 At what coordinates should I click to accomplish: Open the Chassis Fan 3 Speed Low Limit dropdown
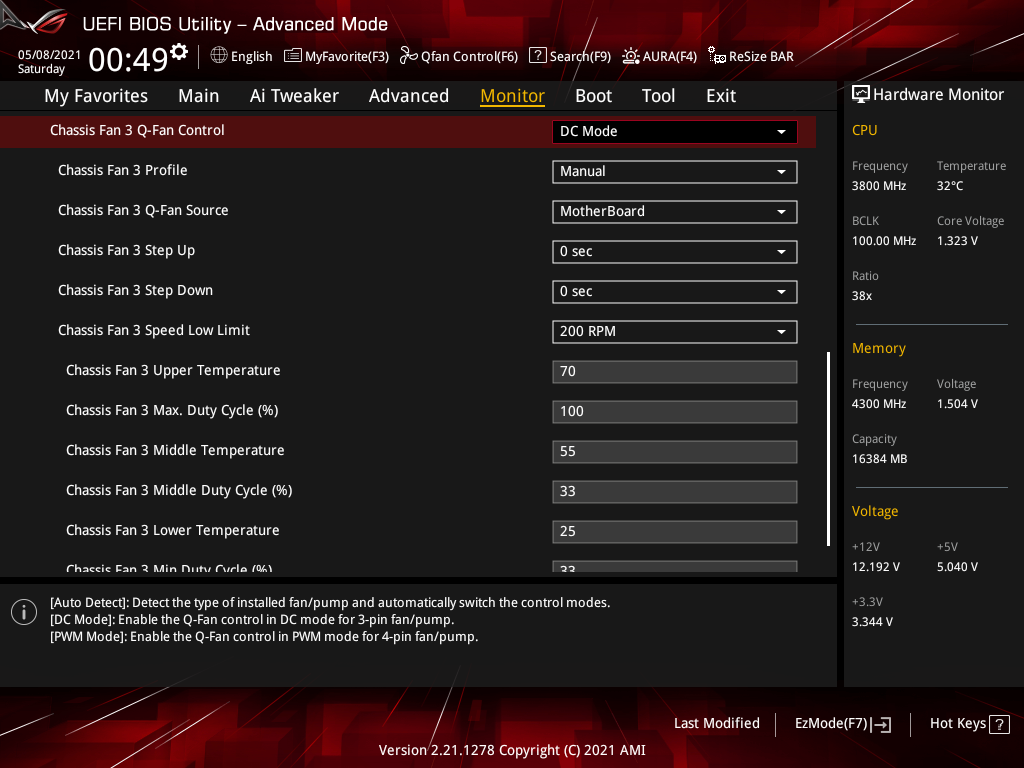point(675,332)
